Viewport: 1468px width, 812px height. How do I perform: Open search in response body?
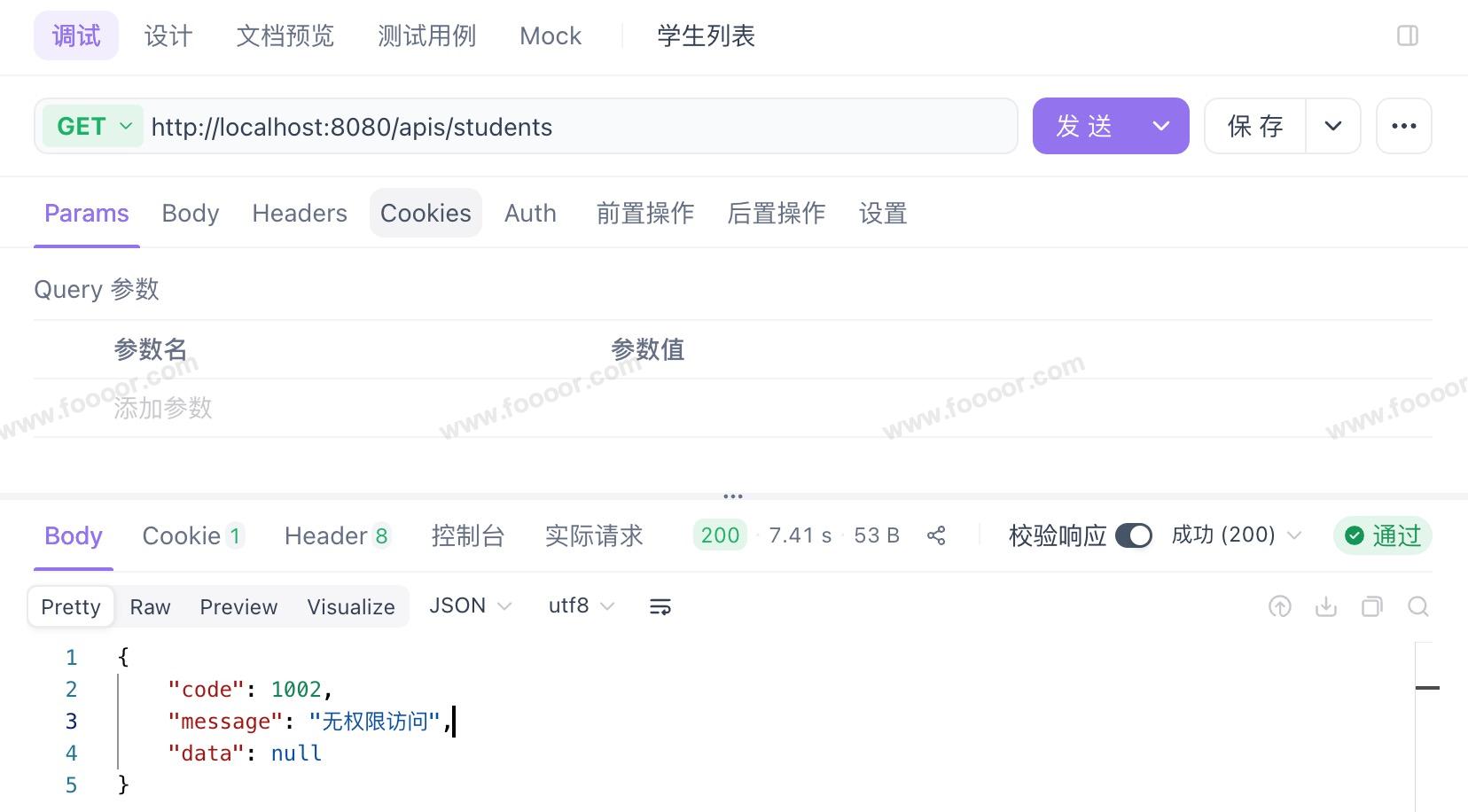pos(1418,606)
